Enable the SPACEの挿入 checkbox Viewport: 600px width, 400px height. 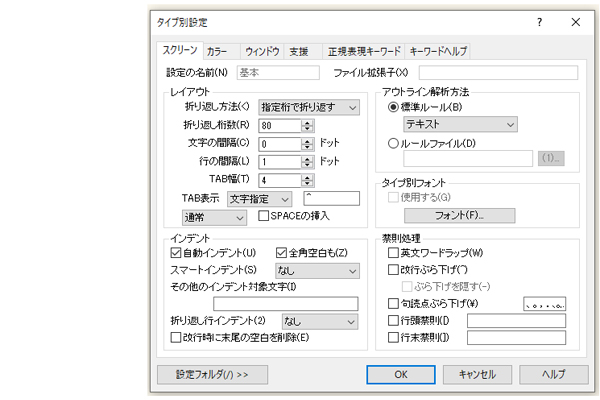[264, 216]
